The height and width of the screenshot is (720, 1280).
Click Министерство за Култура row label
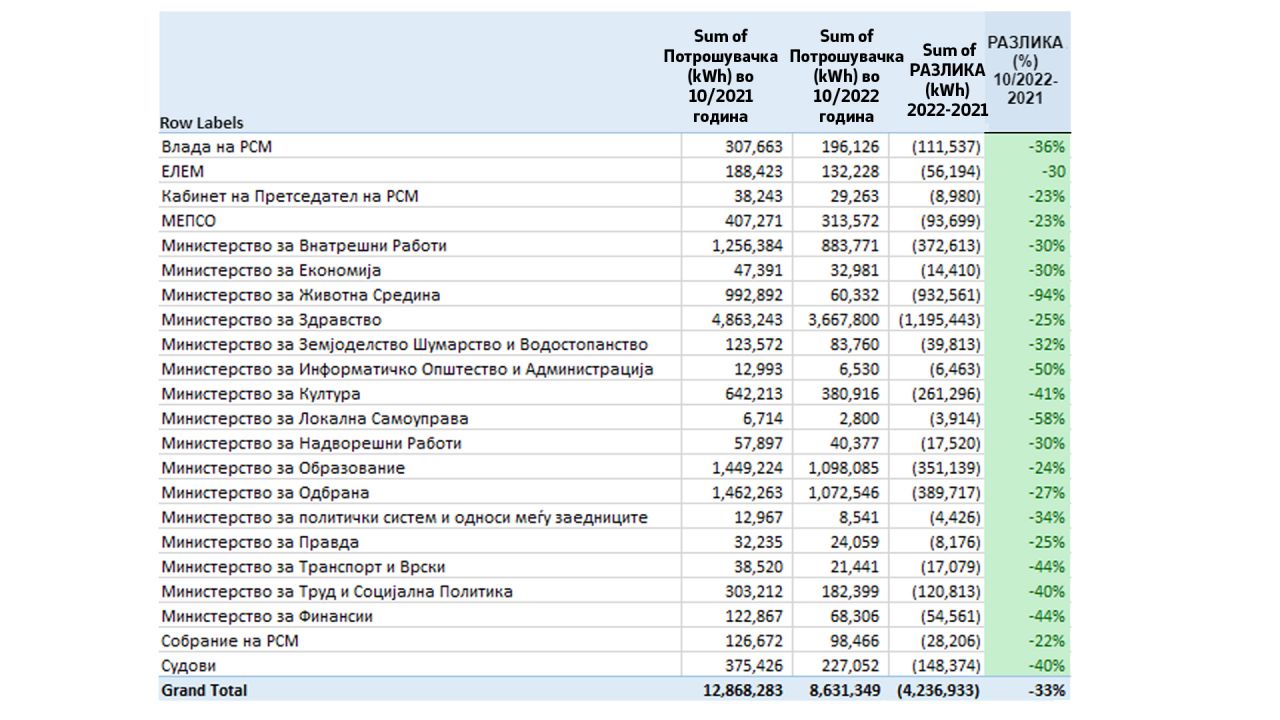[260, 394]
